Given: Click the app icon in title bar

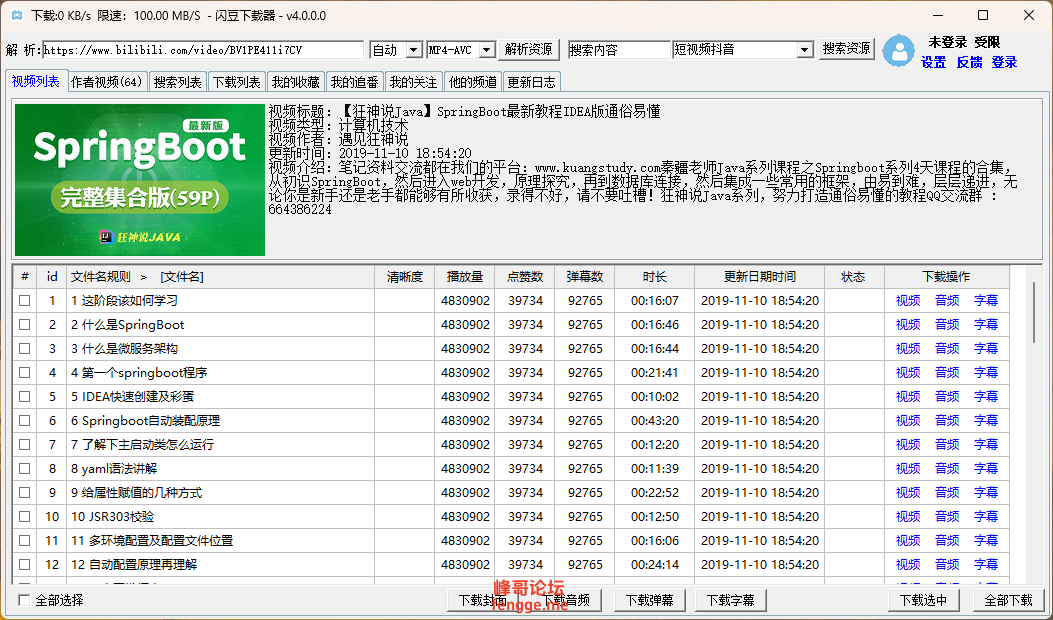Looking at the screenshot, I should 17,15.
